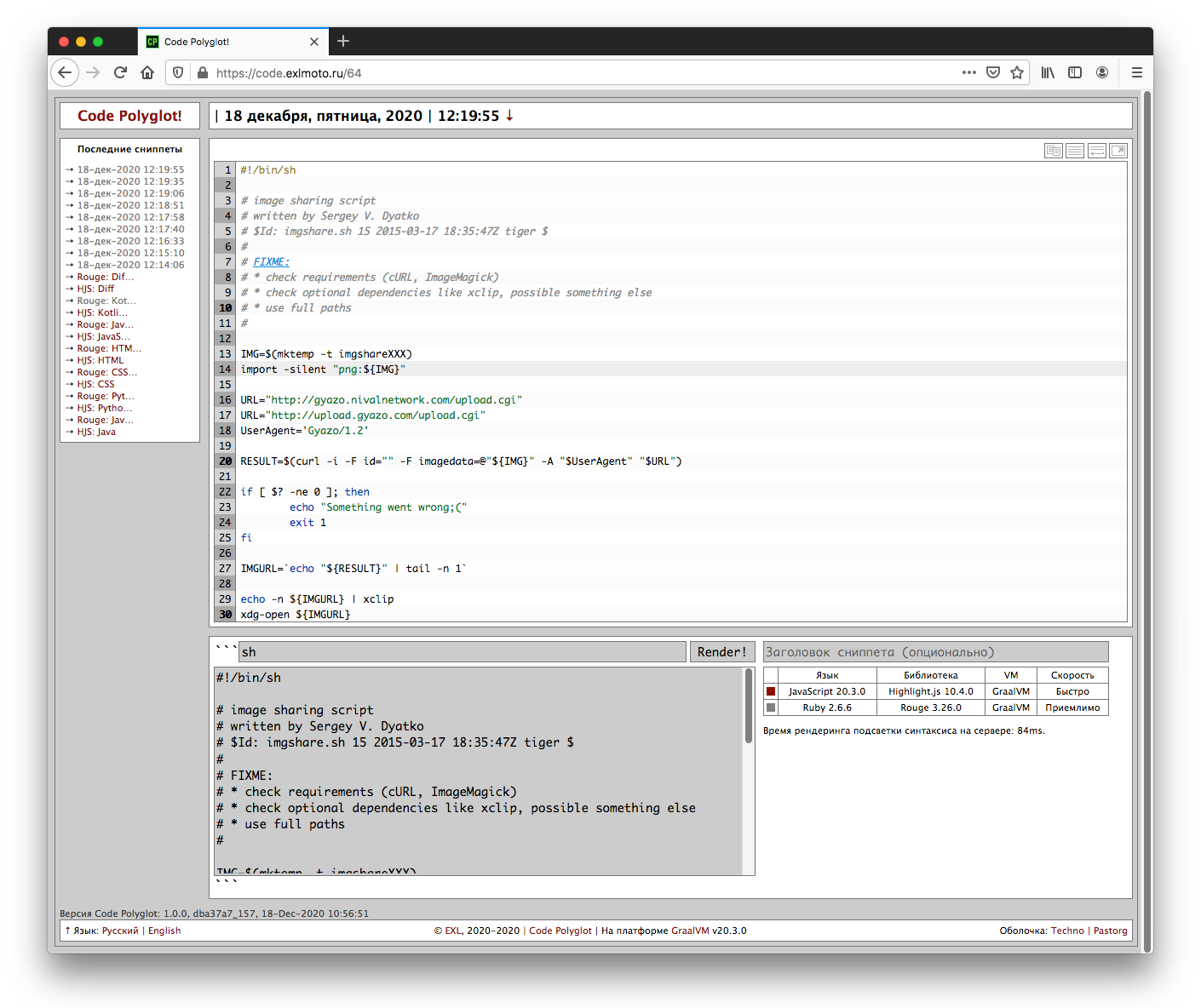
Task: Click the Code Polyglot! site logo
Action: (129, 116)
